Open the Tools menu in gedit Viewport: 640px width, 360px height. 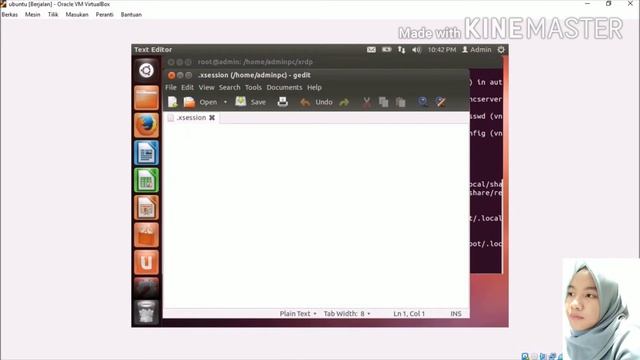click(253, 87)
